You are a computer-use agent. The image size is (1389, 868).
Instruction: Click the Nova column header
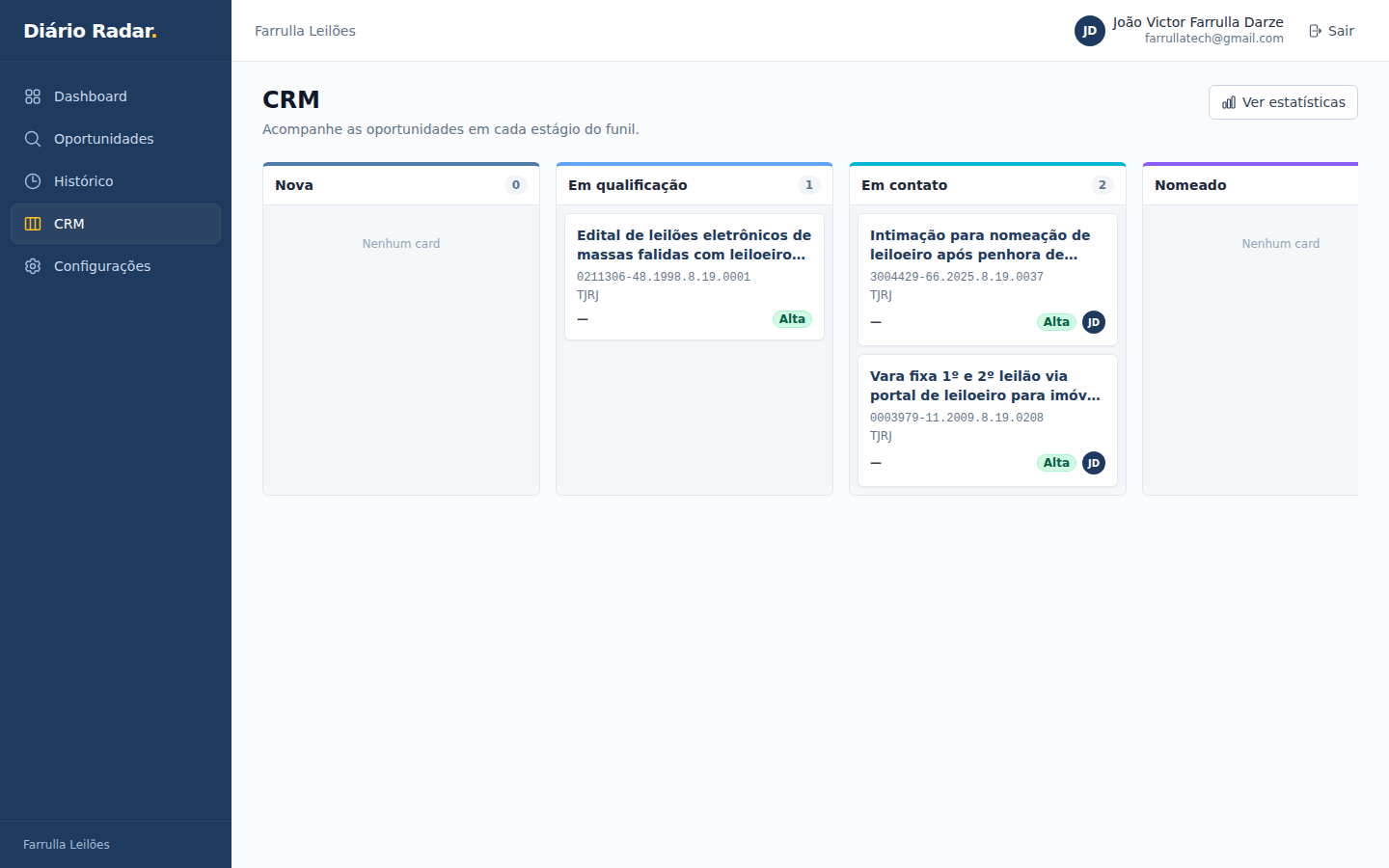(401, 185)
